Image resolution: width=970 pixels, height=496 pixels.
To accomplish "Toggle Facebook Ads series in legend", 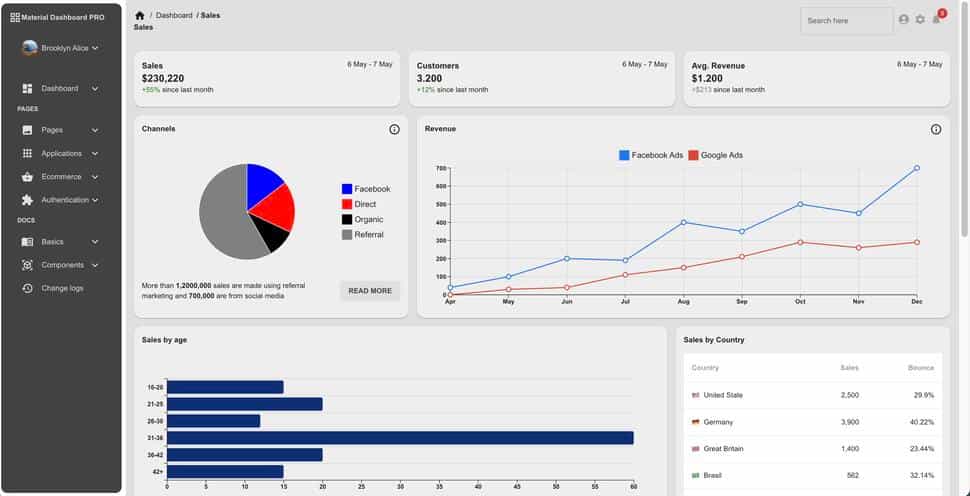I will pyautogui.click(x=651, y=155).
